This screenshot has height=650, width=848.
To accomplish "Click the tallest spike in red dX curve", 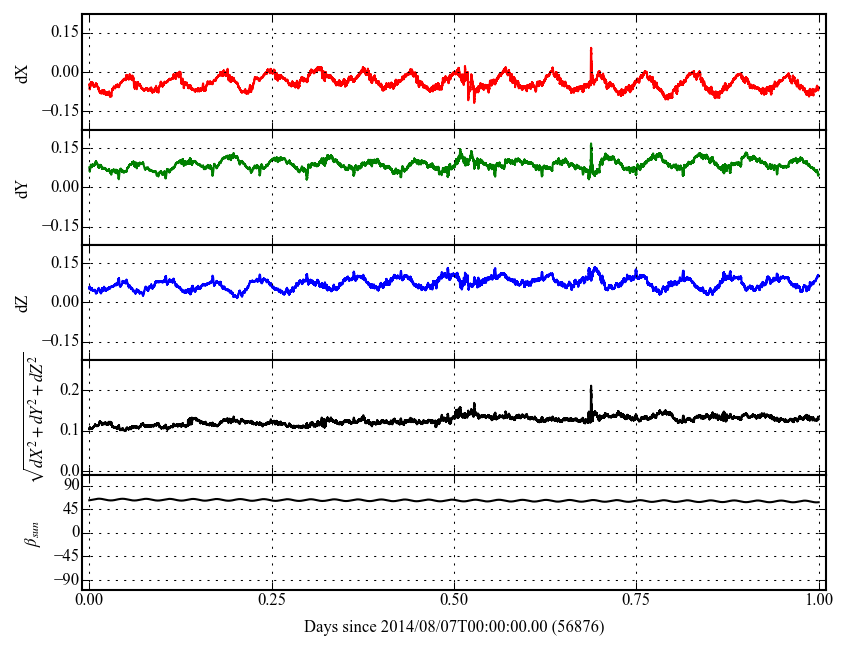I will [x=591, y=49].
